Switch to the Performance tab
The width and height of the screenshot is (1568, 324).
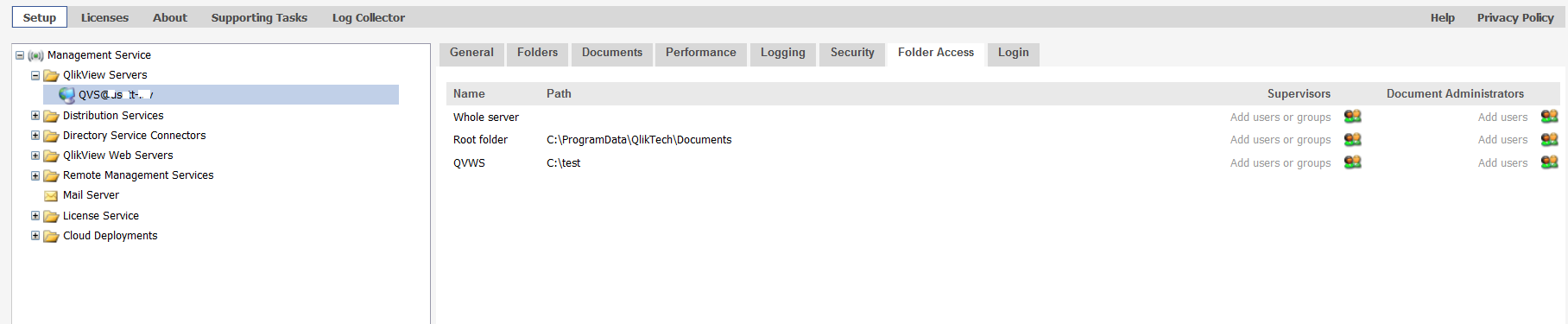pos(700,53)
